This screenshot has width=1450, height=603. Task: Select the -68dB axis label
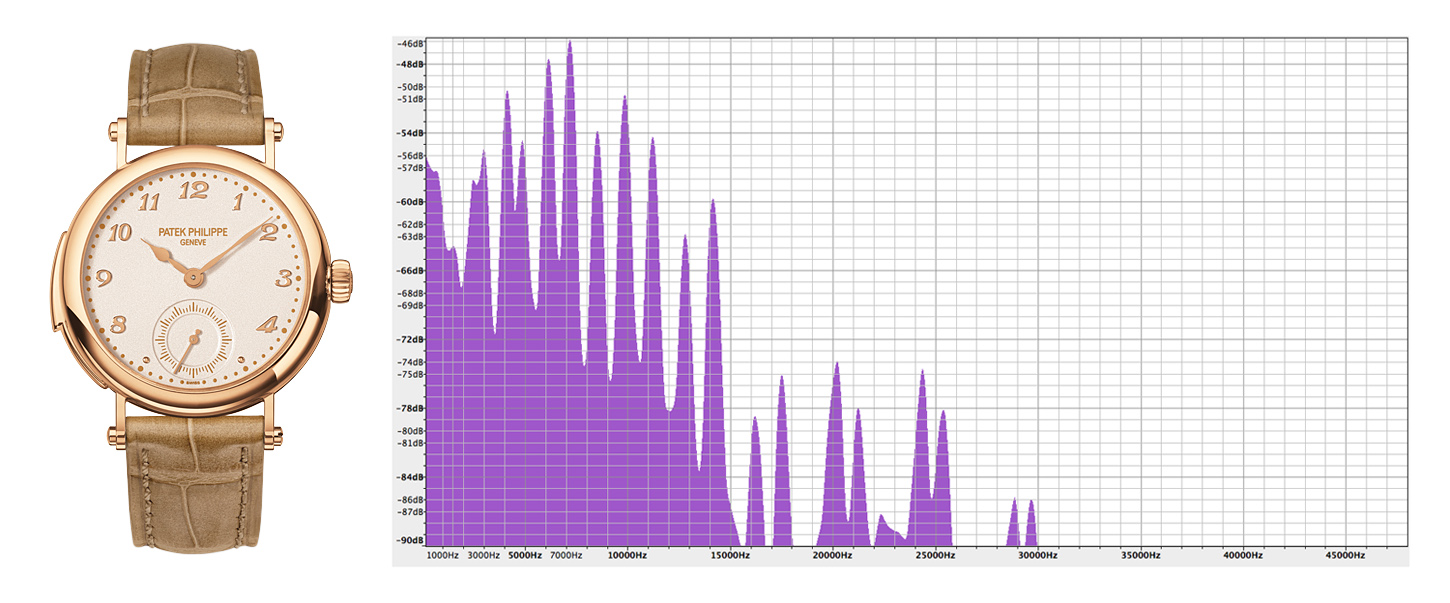coord(410,294)
